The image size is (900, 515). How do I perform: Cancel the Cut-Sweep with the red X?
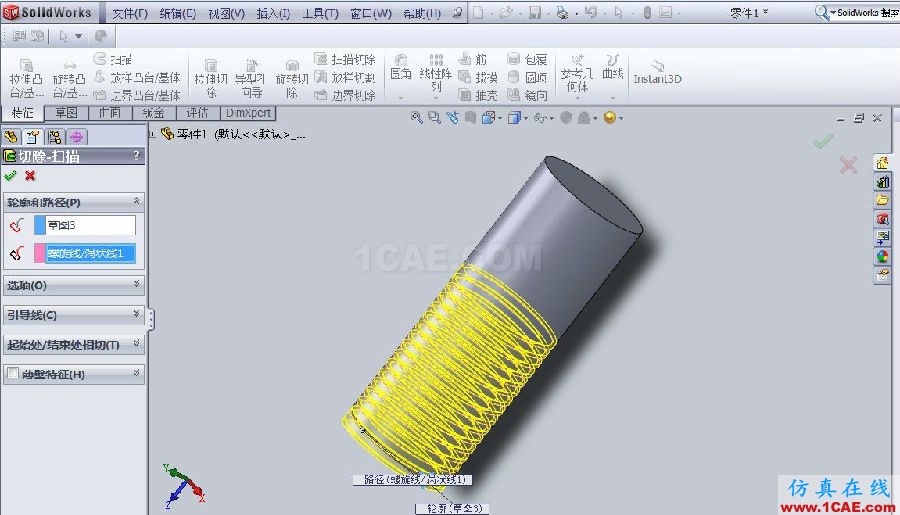point(30,176)
